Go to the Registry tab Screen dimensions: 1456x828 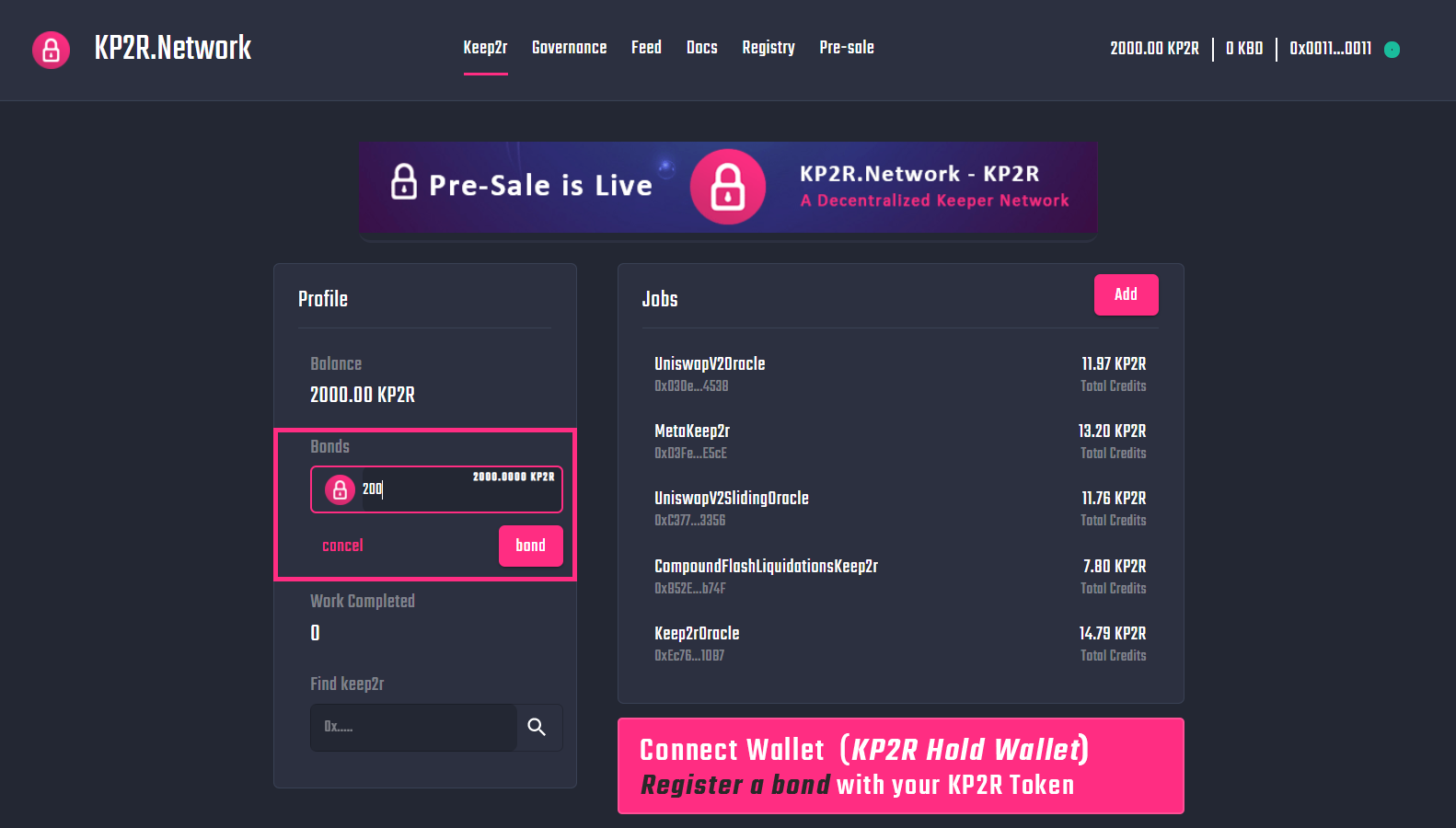pyautogui.click(x=768, y=48)
